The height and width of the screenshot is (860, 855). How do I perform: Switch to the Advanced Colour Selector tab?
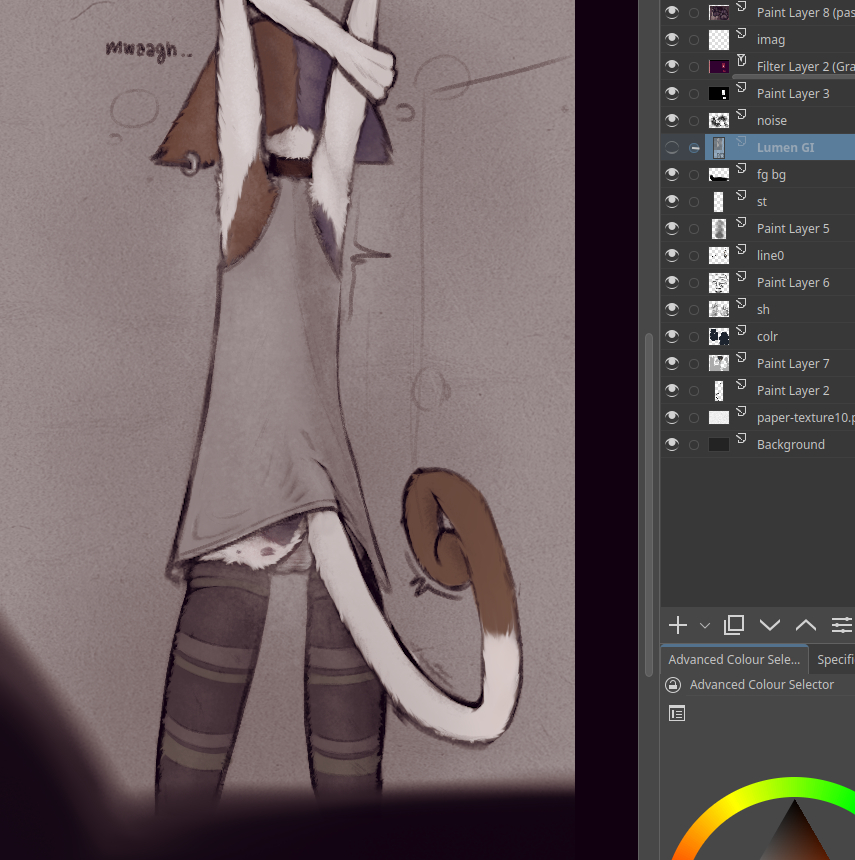click(x=734, y=659)
